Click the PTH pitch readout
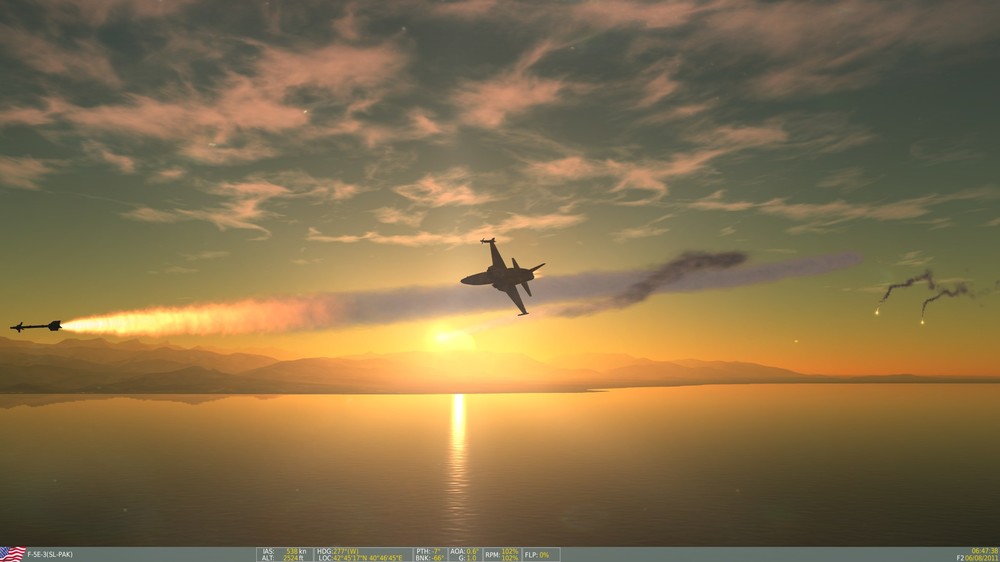The image size is (1000, 562). 429,551
